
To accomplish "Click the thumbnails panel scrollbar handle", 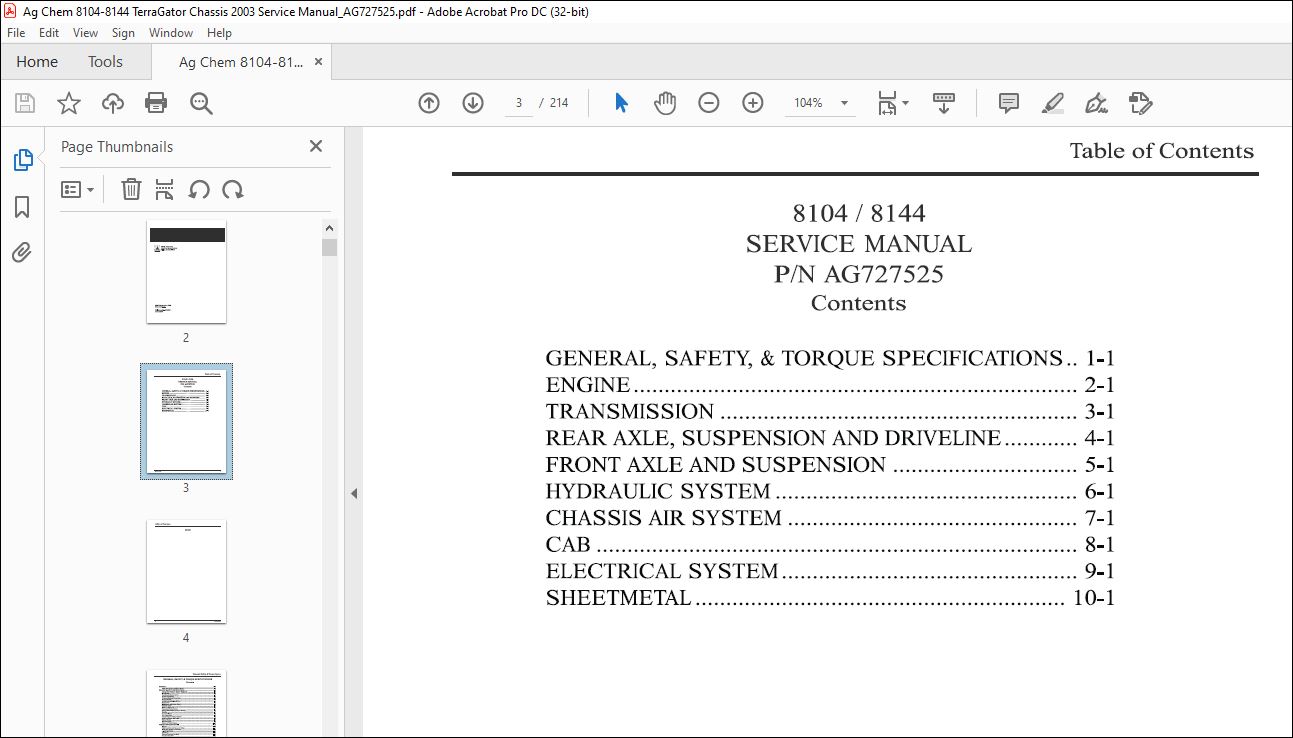I will click(329, 247).
